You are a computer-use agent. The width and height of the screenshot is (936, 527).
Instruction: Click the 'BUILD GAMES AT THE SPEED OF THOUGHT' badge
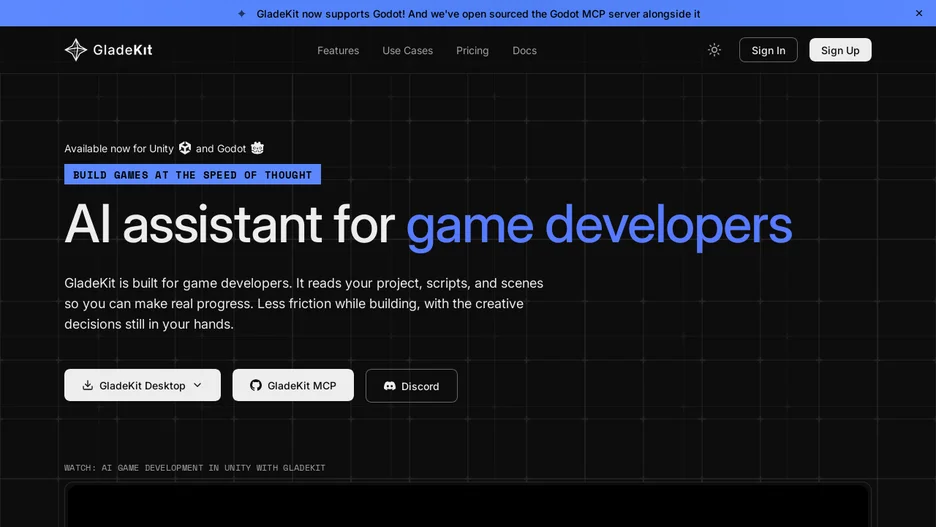[x=192, y=174]
